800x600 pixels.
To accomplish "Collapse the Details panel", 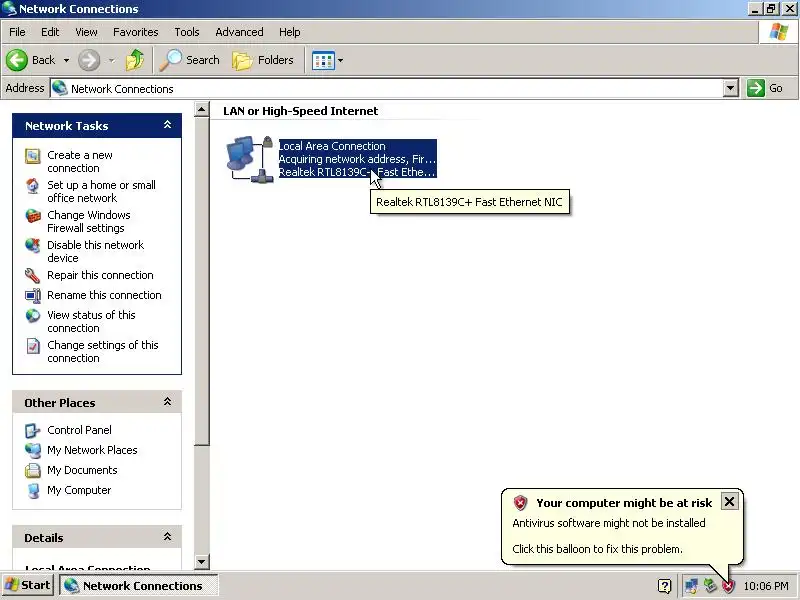I will click(167, 537).
